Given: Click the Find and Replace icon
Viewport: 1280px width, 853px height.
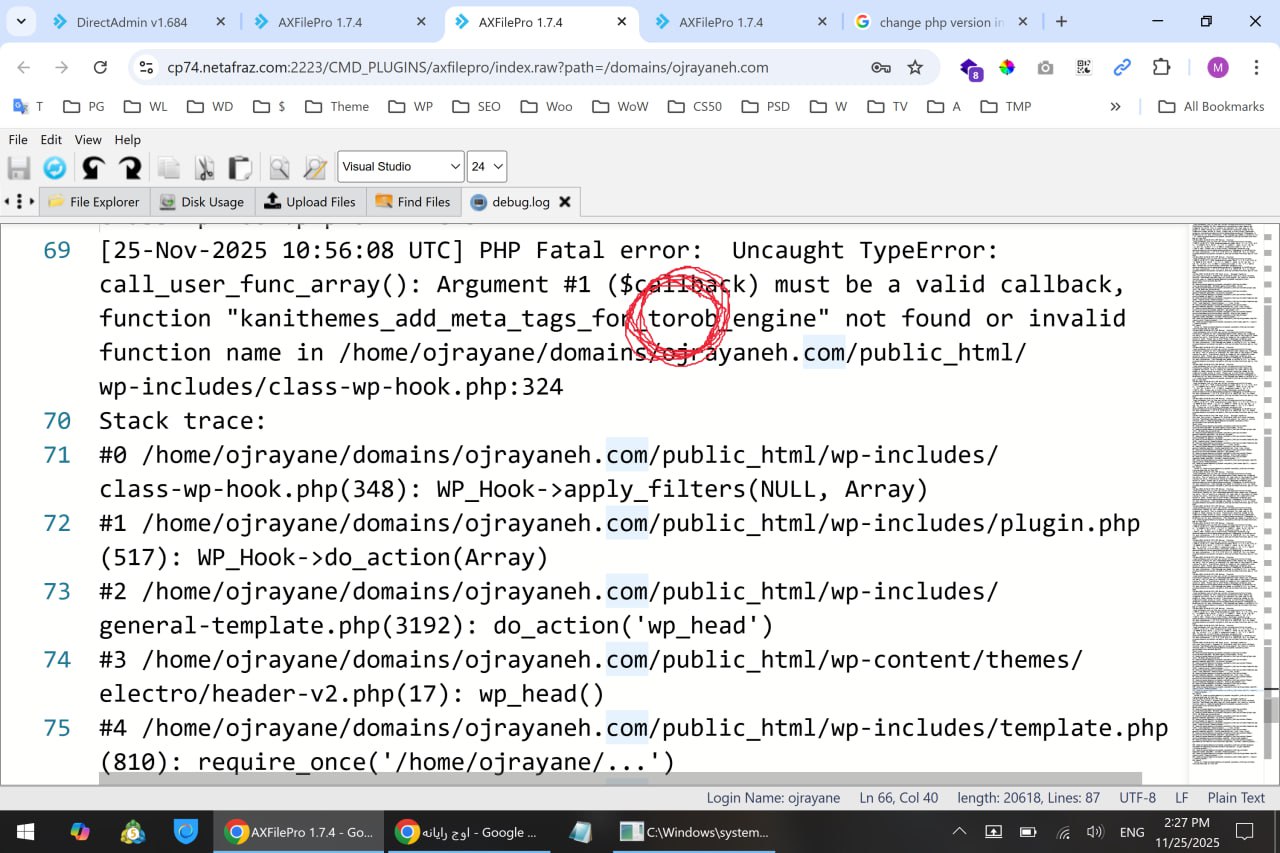Looking at the screenshot, I should [x=315, y=167].
